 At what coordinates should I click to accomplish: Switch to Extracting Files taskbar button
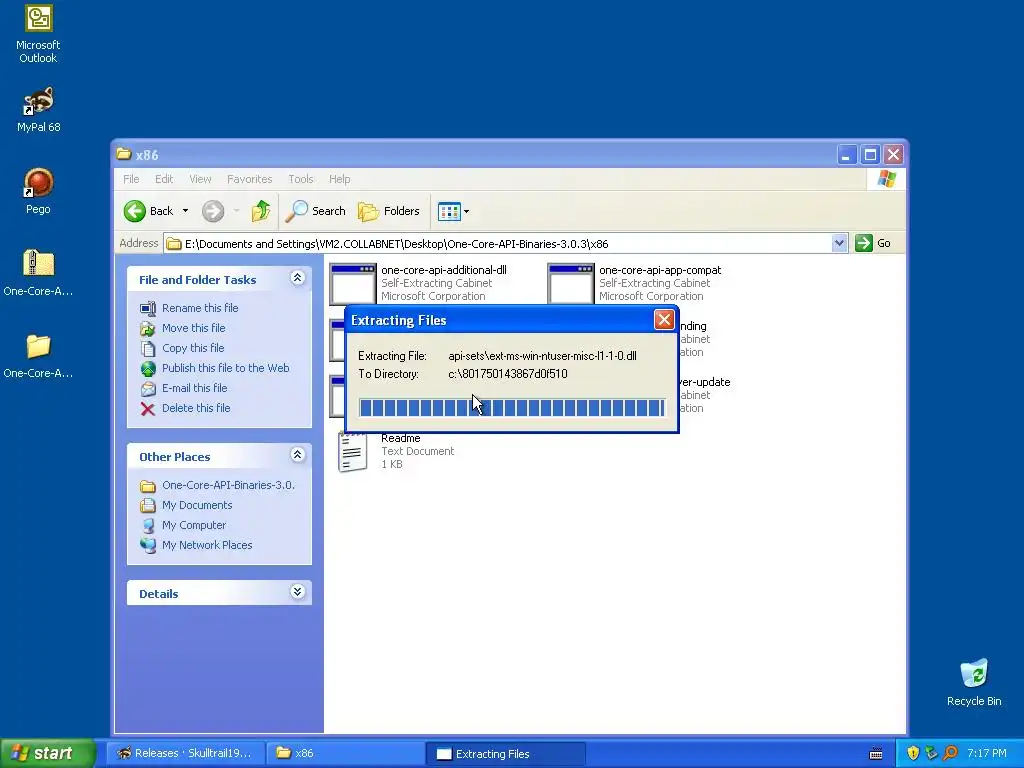(x=505, y=753)
